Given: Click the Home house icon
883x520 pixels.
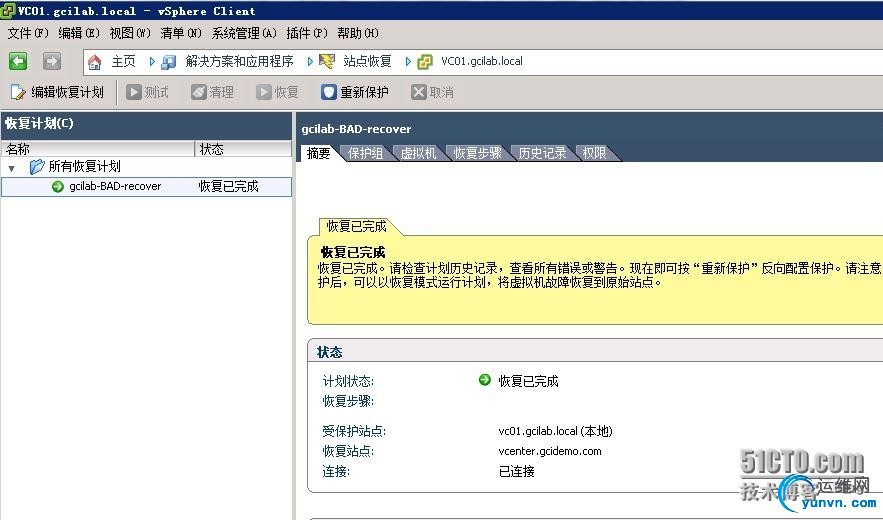Looking at the screenshot, I should (95, 62).
